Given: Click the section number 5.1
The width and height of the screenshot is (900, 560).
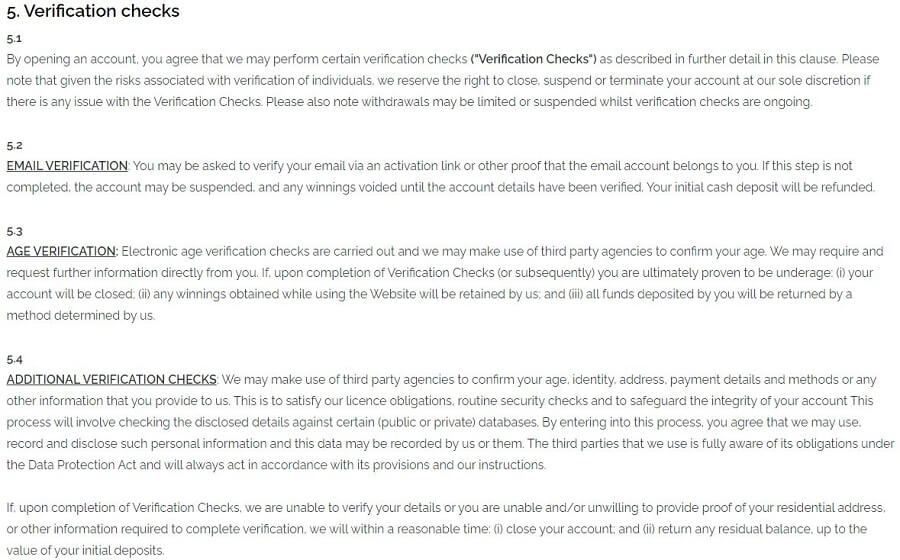Looking at the screenshot, I should (x=14, y=38).
